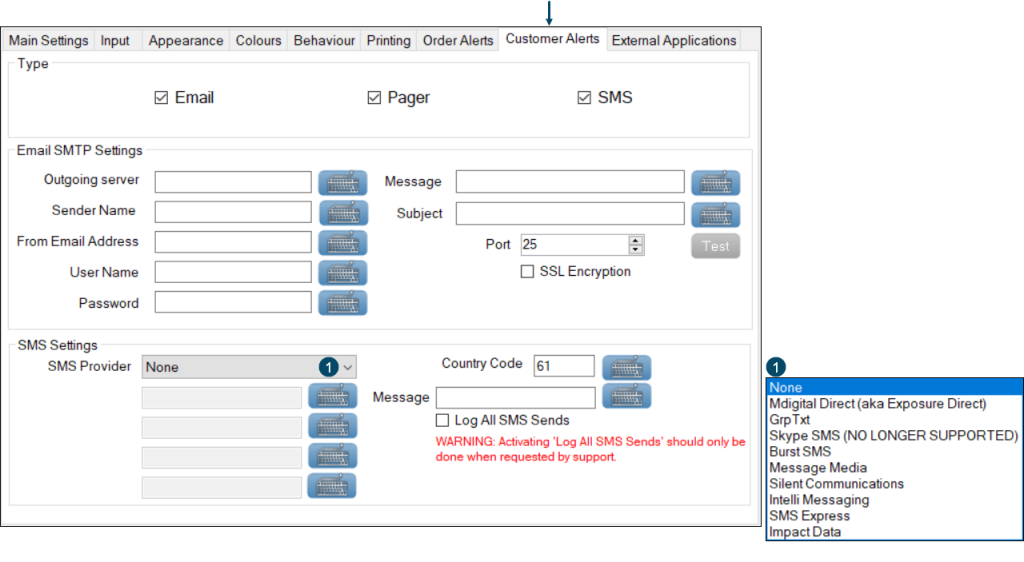Uncheck the Email alert type checkbox

pyautogui.click(x=161, y=98)
